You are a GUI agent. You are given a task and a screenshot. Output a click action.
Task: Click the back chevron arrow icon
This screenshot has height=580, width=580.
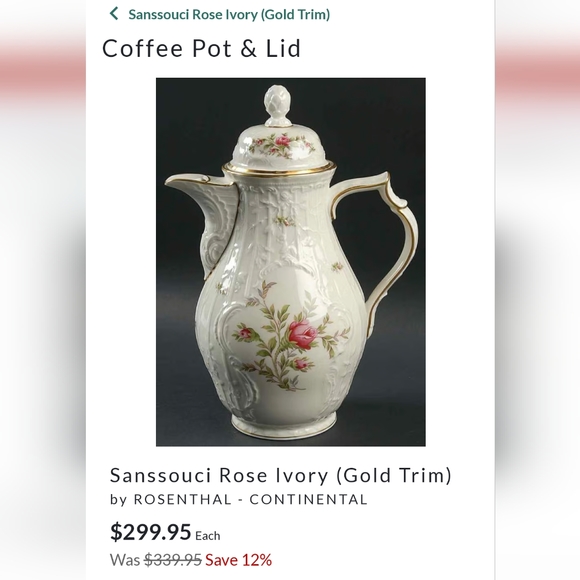114,14
